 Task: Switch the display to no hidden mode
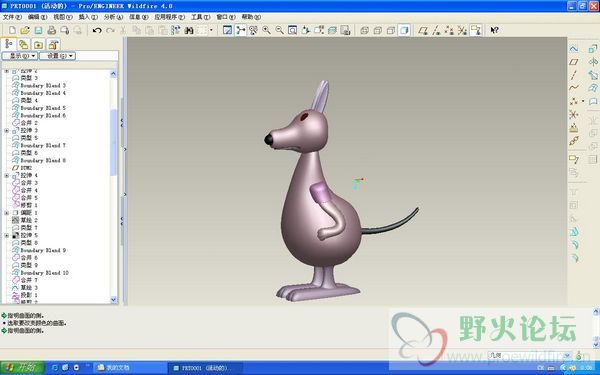coord(391,30)
